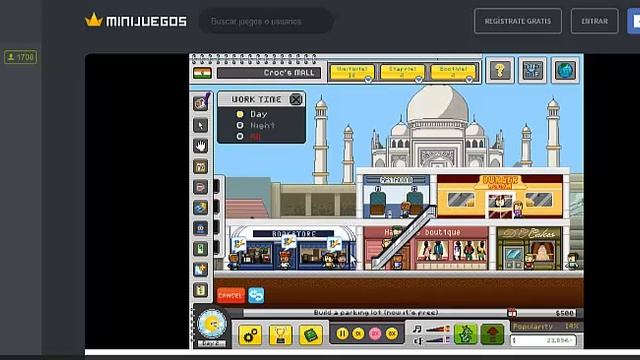640x360 pixels.
Task: Expand the first yellow stats dropdown
Action: point(352,73)
